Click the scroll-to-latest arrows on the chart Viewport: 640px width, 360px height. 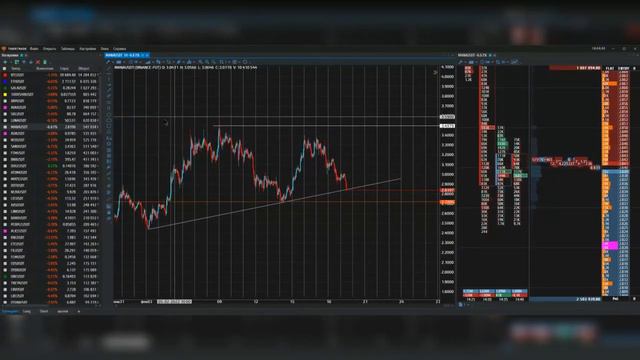pyautogui.click(x=435, y=72)
